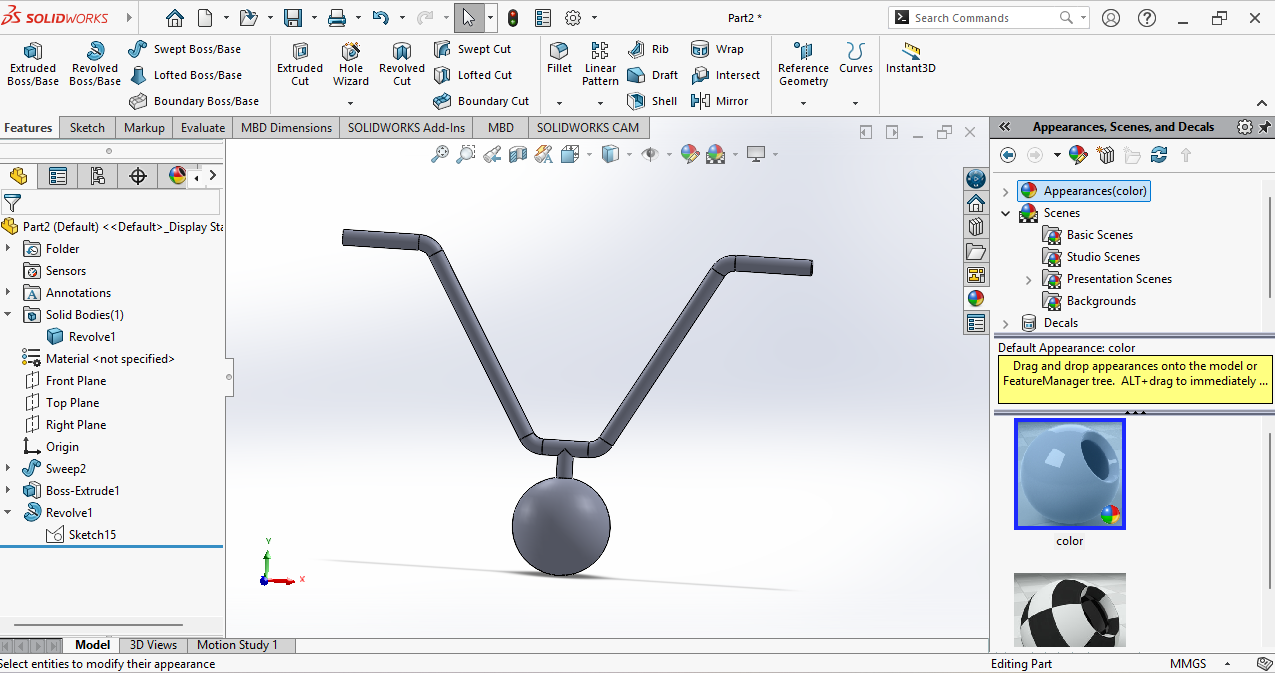Expand the Fillet dropdown arrow
1275x673 pixels.
[559, 103]
